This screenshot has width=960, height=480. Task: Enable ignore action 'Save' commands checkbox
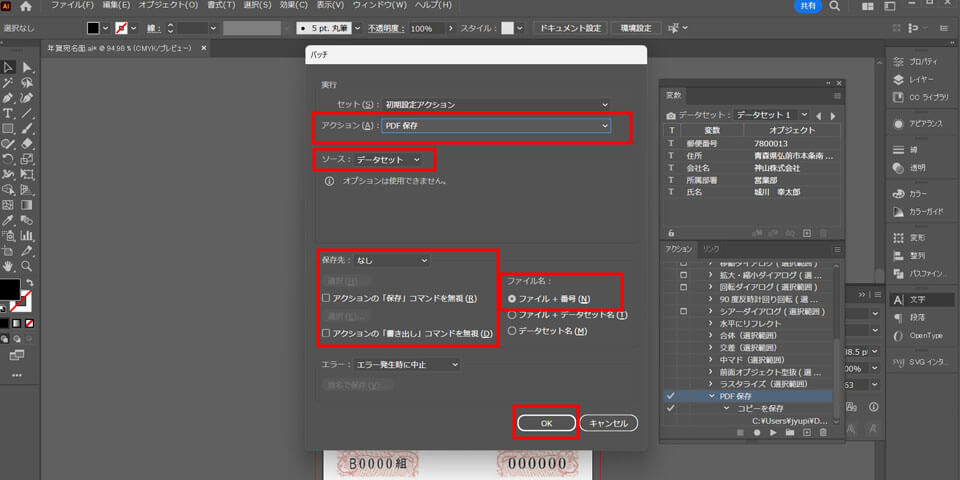(326, 298)
